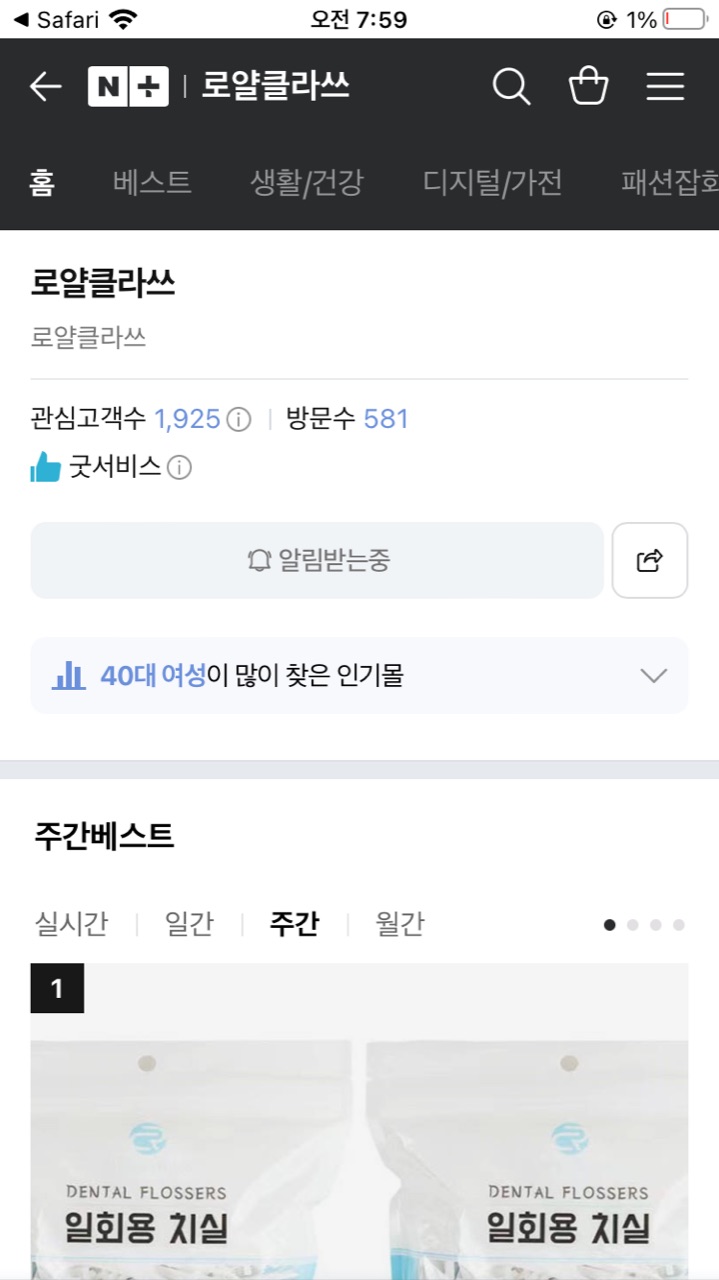Open the search magnifier icon
The height and width of the screenshot is (1280, 719).
point(511,87)
